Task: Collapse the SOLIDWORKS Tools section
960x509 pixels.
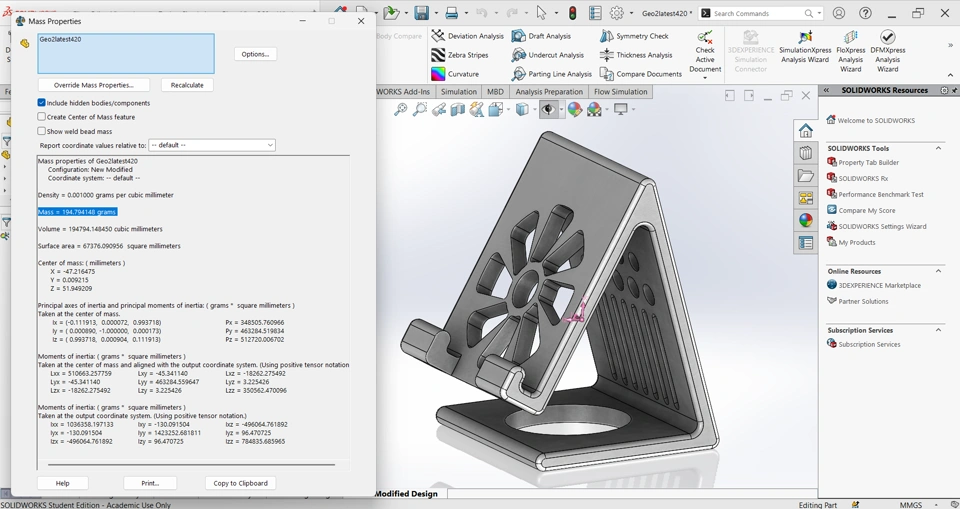Action: coord(938,148)
